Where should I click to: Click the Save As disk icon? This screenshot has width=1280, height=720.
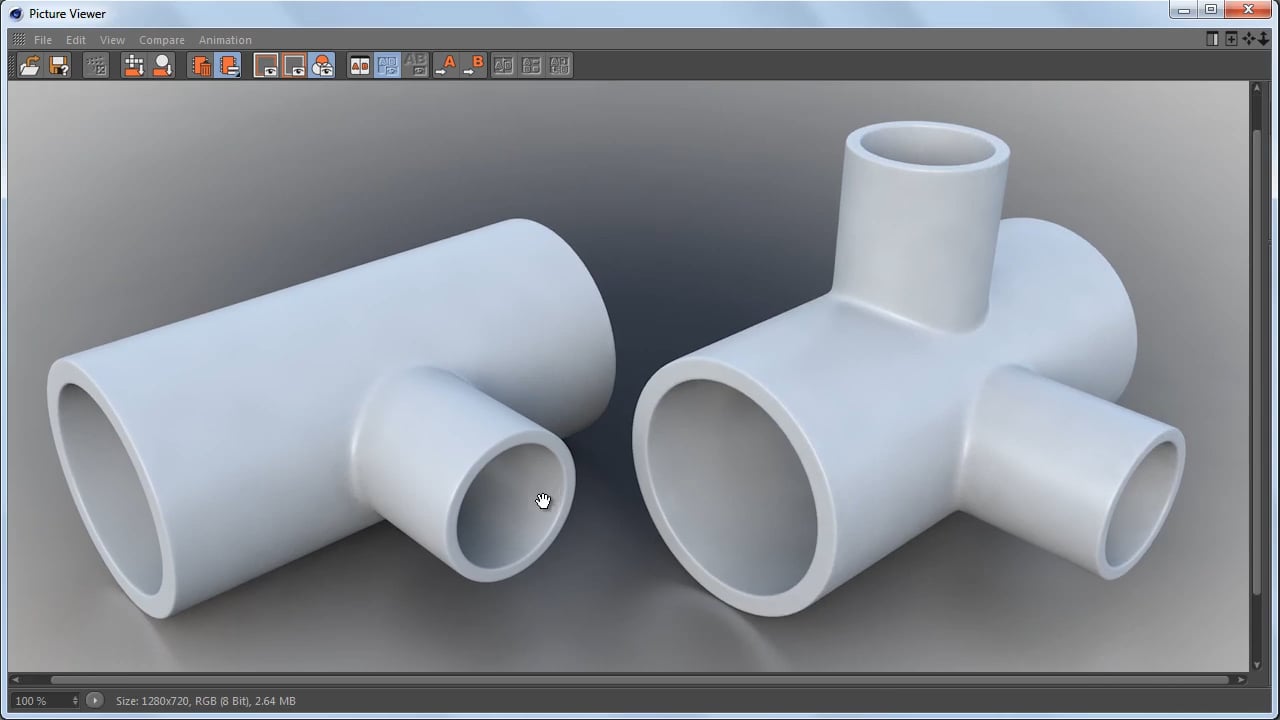[60, 66]
